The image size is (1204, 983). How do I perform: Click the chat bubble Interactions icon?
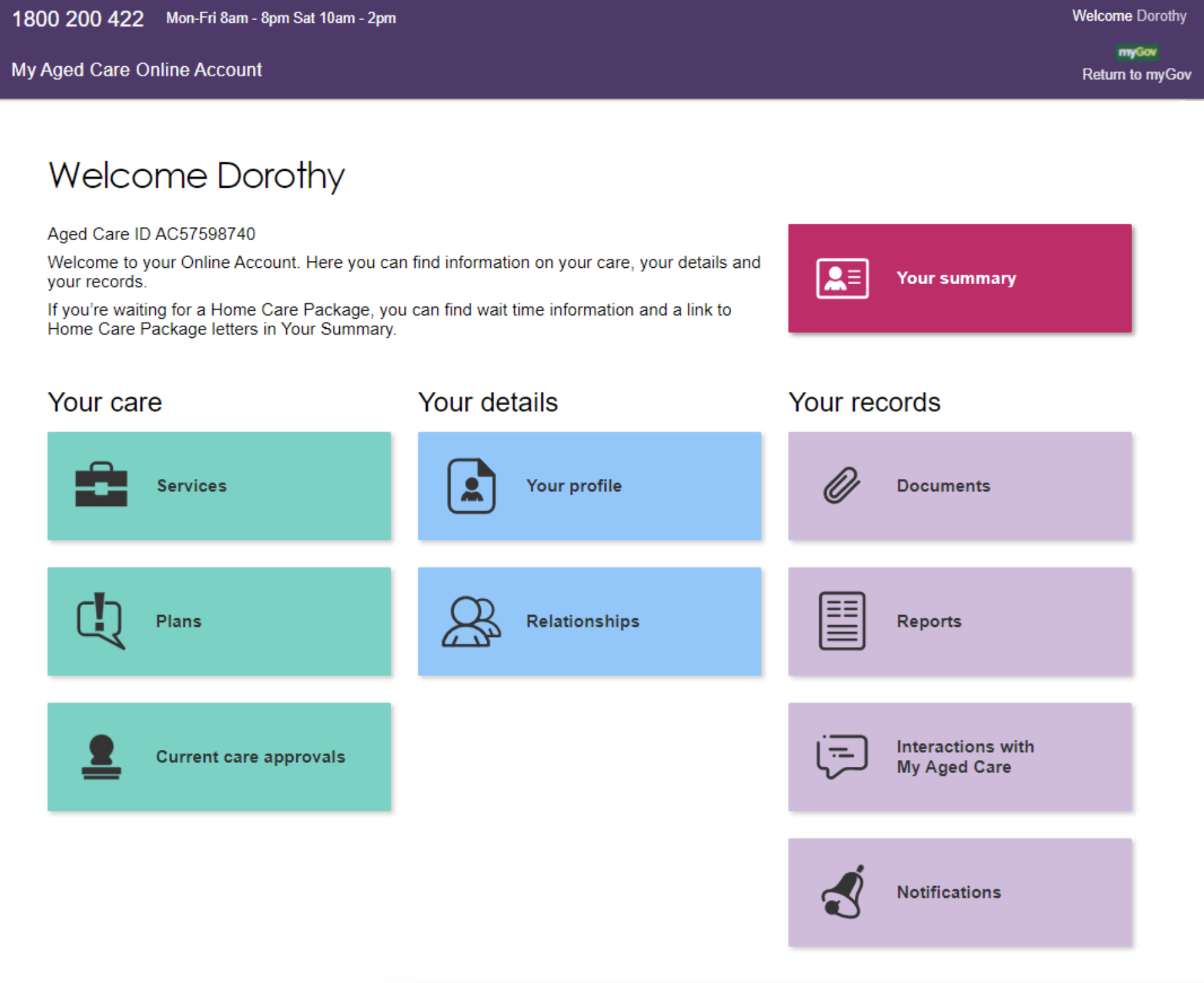pos(842,756)
